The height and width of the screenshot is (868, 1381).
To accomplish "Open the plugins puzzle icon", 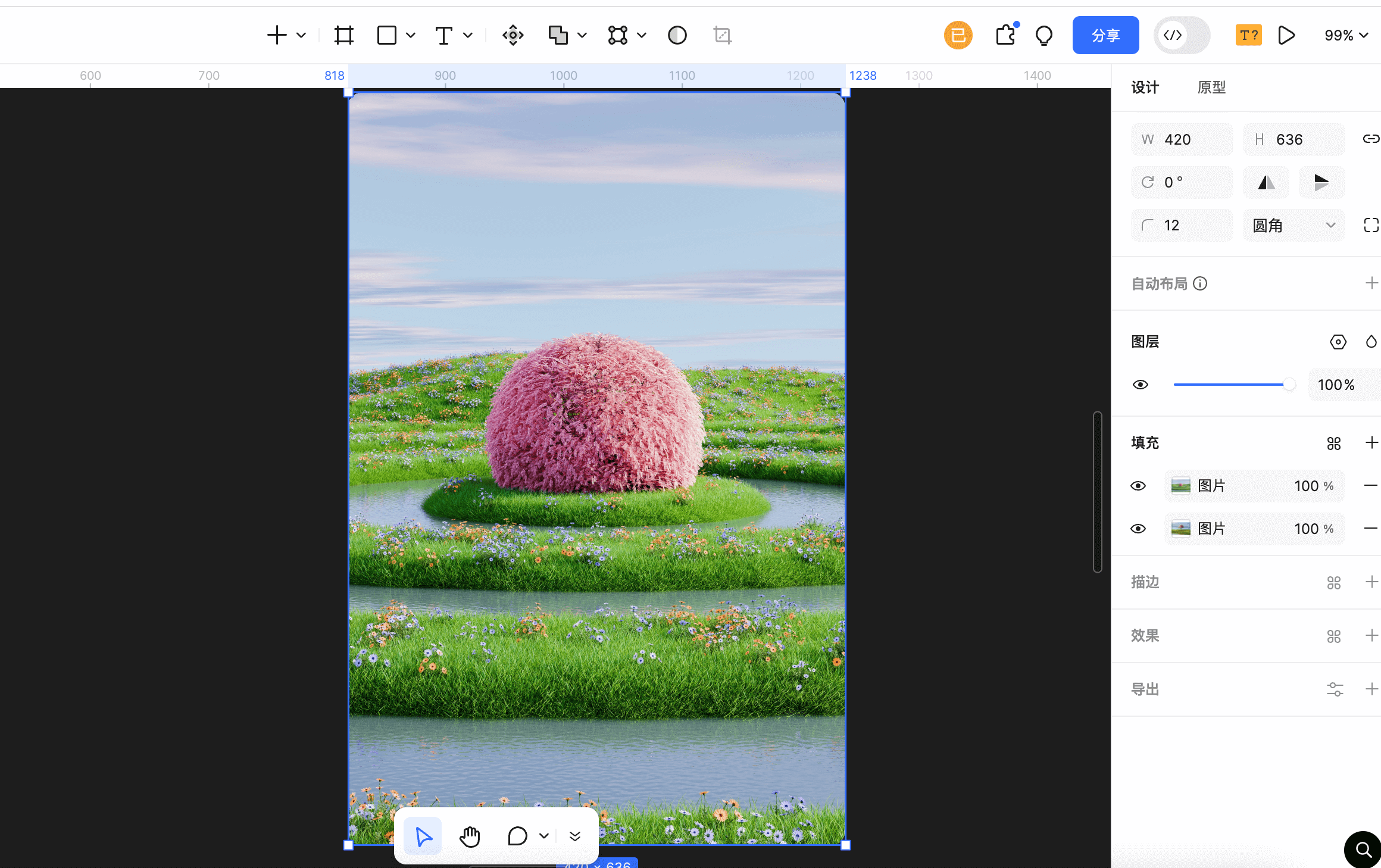I will (x=1005, y=35).
